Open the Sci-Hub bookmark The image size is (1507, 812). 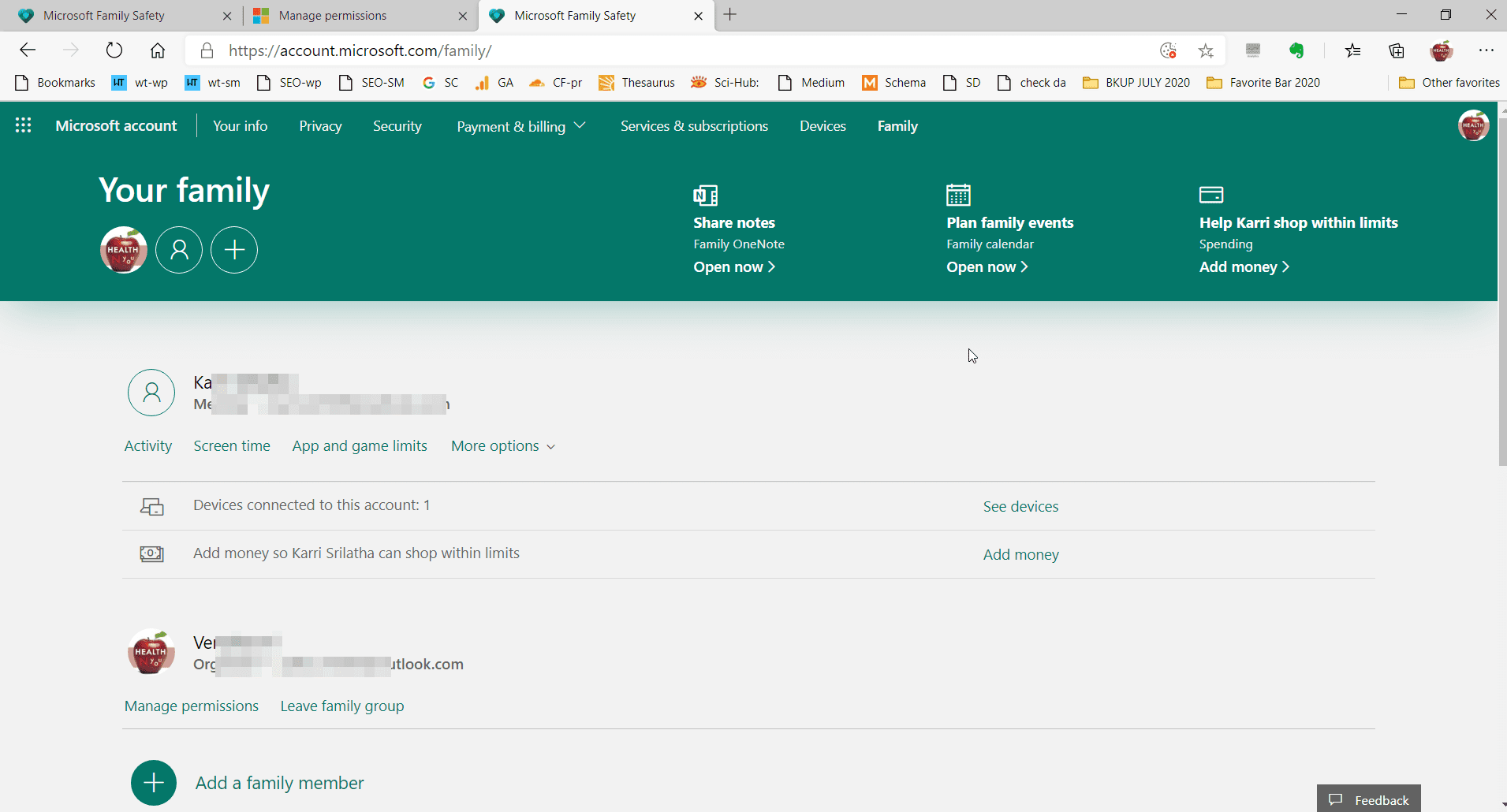[725, 83]
